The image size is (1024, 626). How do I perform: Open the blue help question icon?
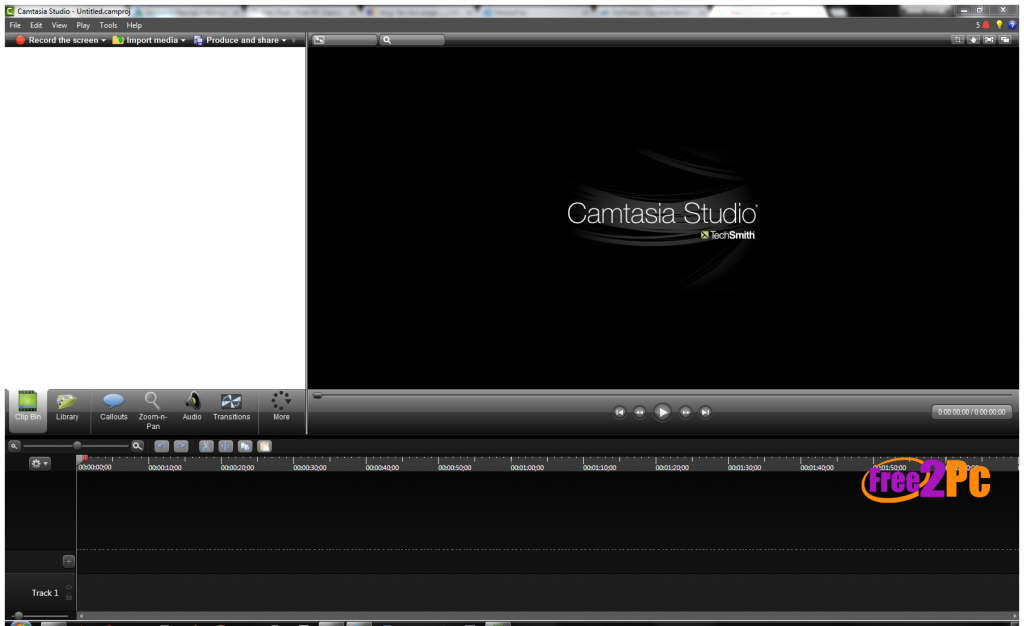click(x=1012, y=25)
